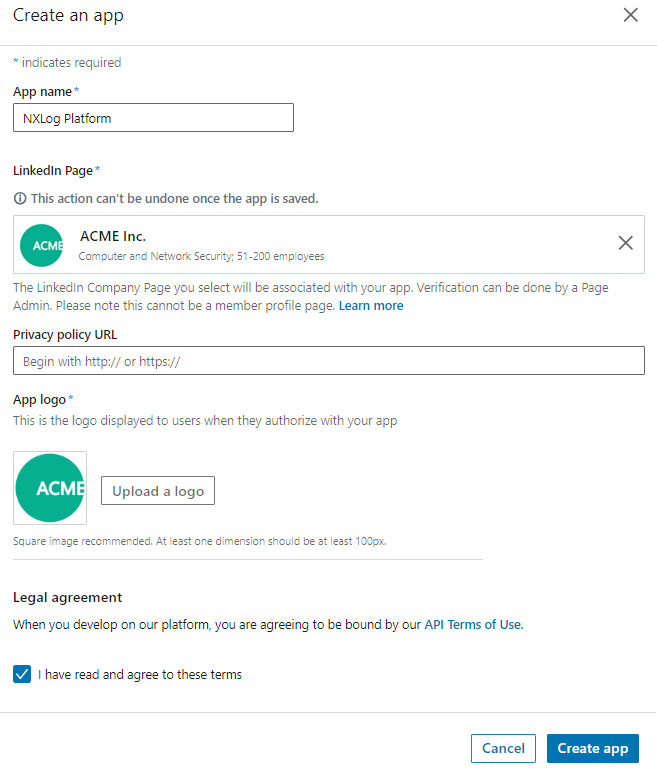This screenshot has width=657, height=772.
Task: Select the ACME Inc. company name text
Action: tap(112, 236)
